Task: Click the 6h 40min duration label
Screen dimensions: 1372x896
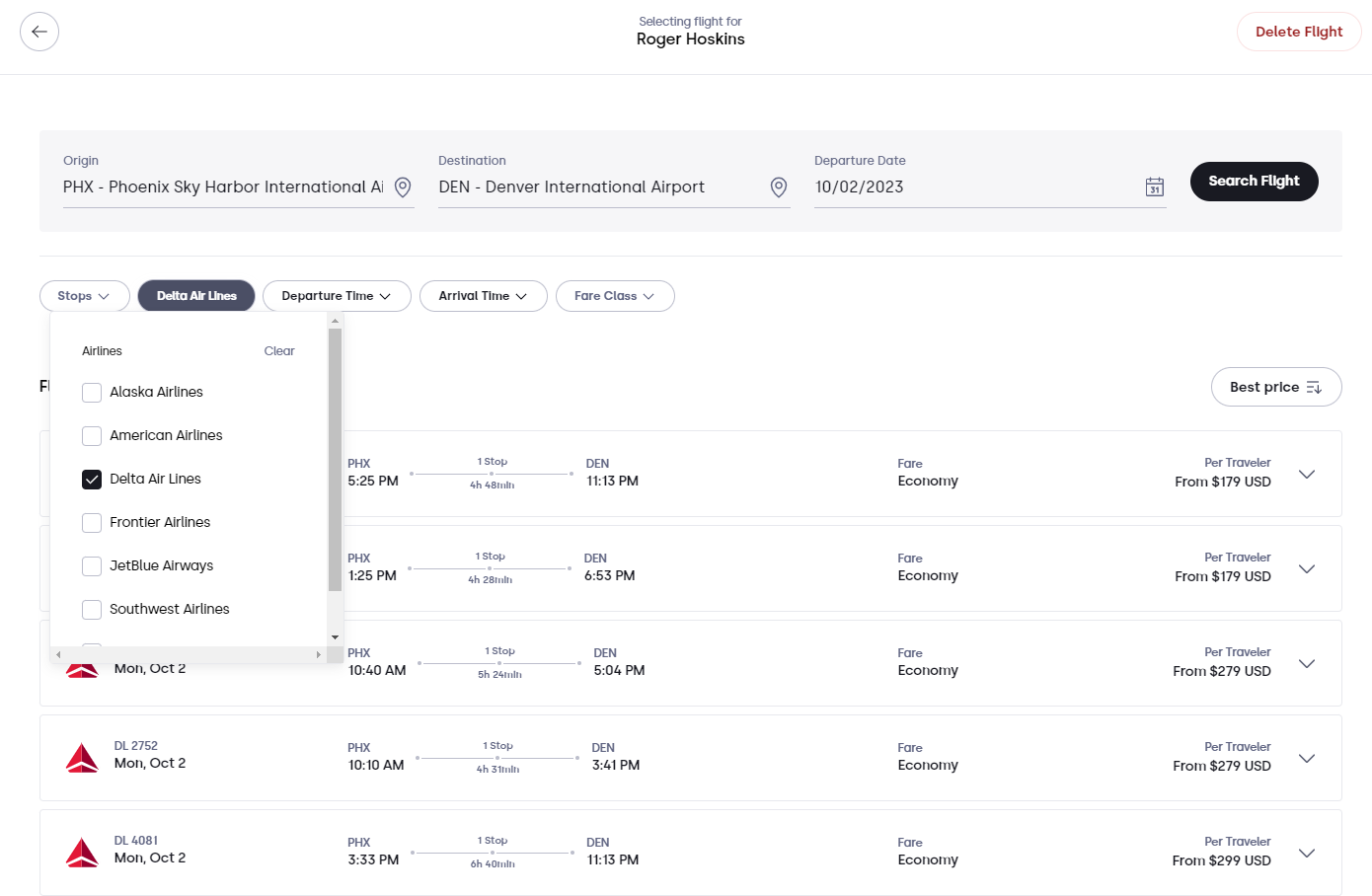Action: pos(493,864)
